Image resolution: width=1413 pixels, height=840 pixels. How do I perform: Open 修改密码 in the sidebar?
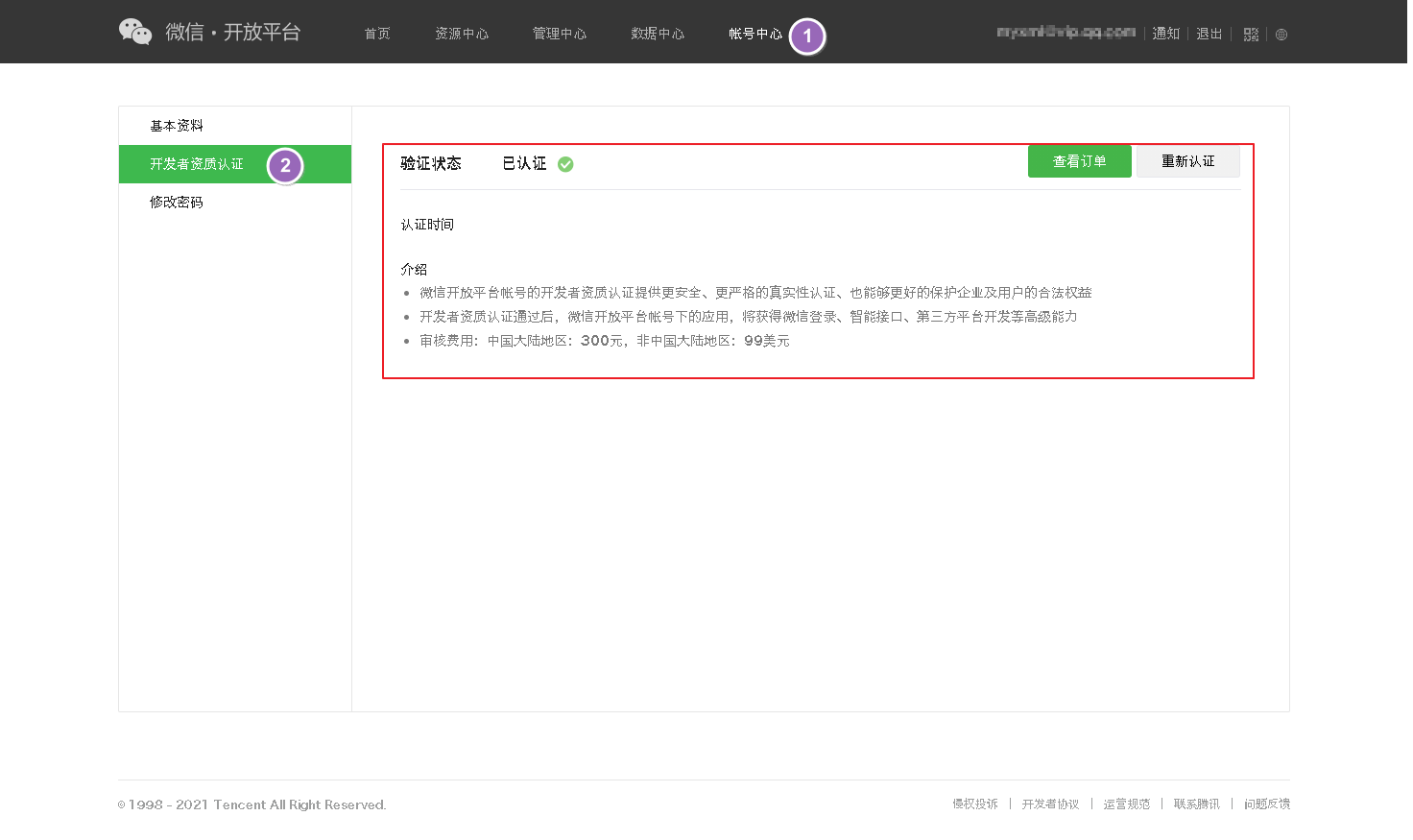[x=177, y=203]
